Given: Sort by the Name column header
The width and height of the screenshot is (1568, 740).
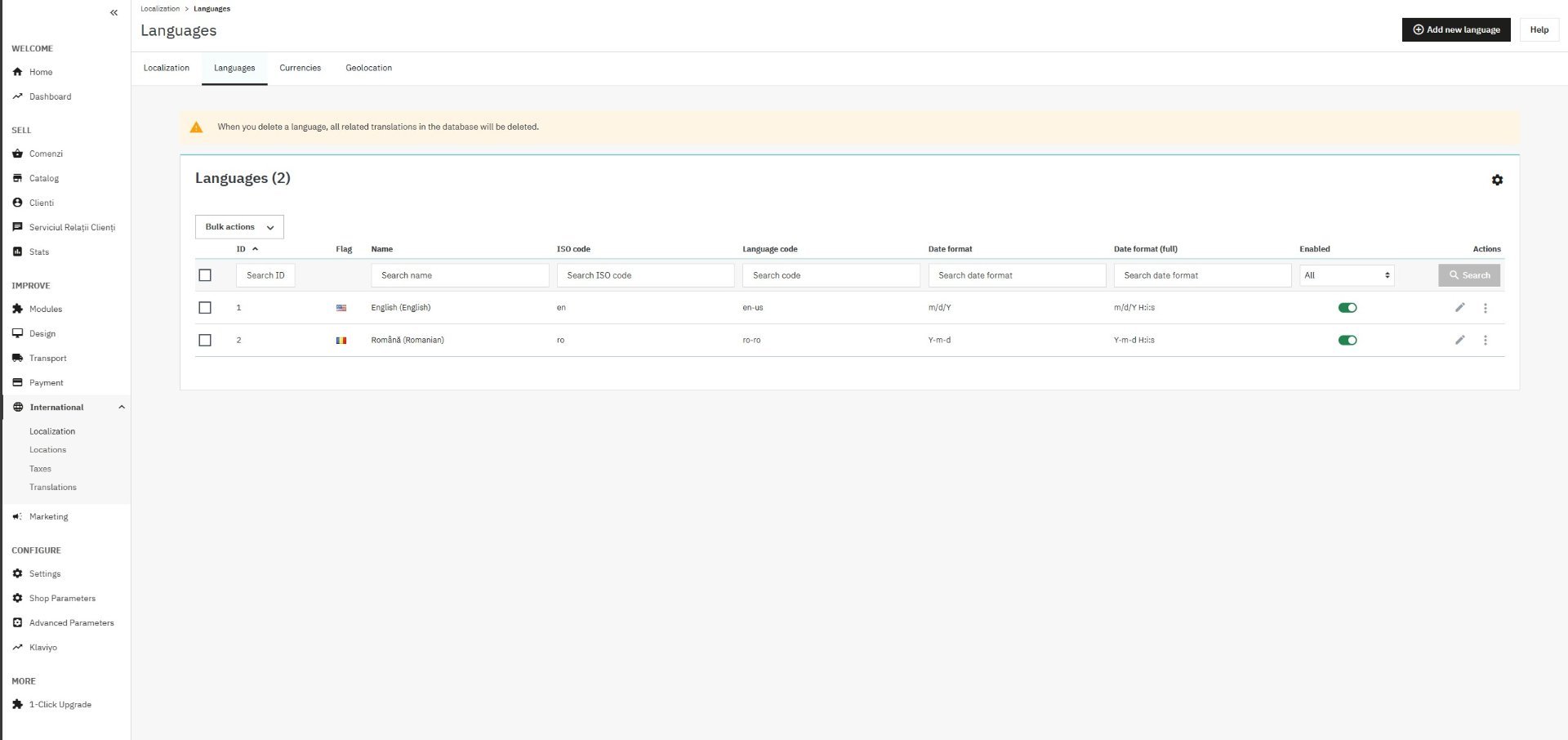Looking at the screenshot, I should click(x=381, y=249).
